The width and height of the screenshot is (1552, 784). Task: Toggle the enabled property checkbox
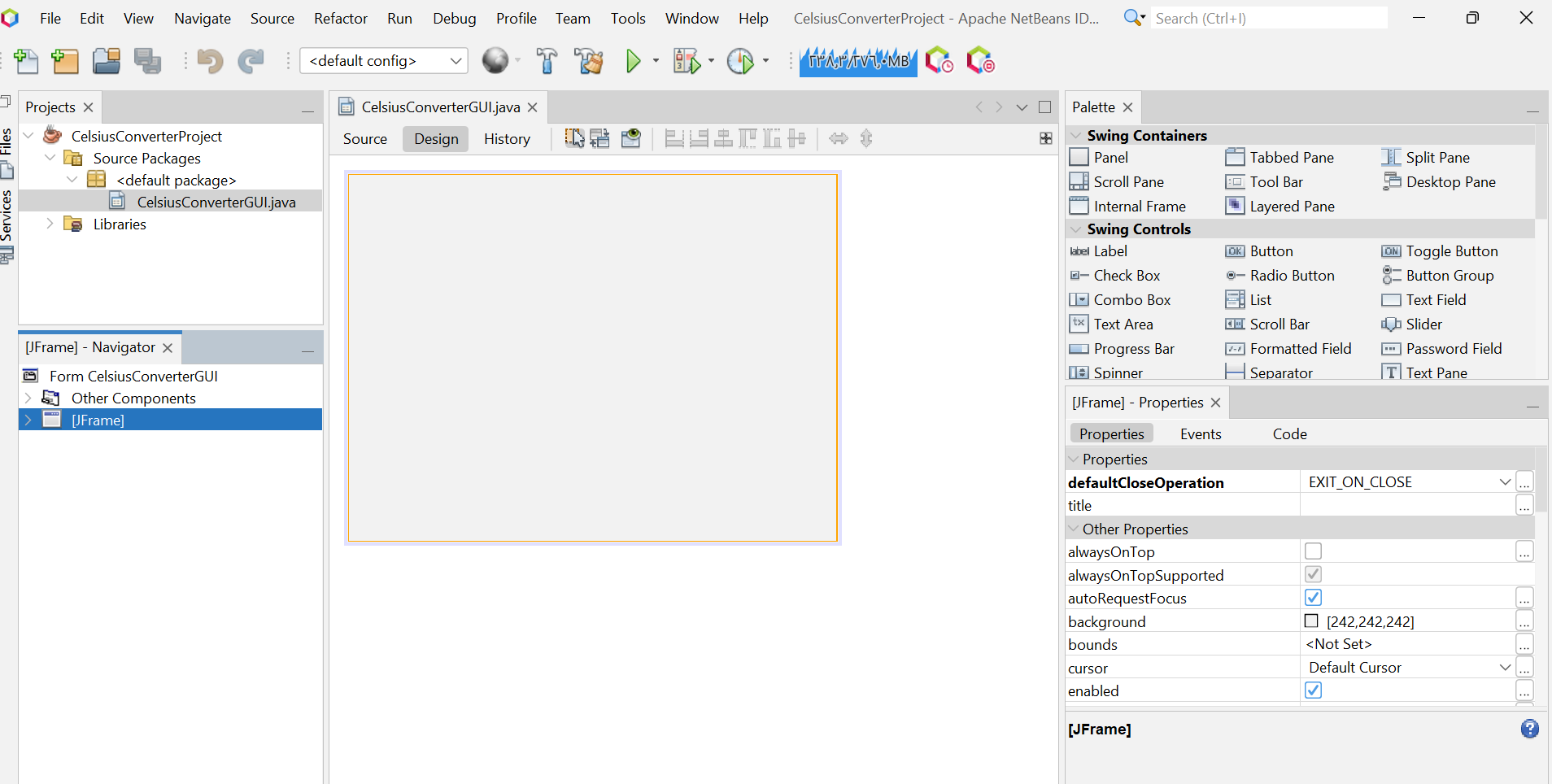pyautogui.click(x=1313, y=690)
